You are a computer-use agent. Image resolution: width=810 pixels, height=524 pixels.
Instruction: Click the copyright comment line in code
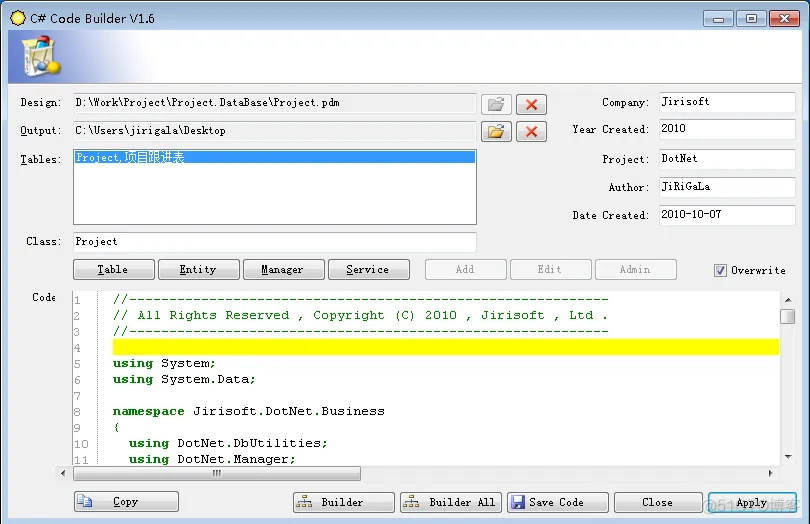point(361,315)
